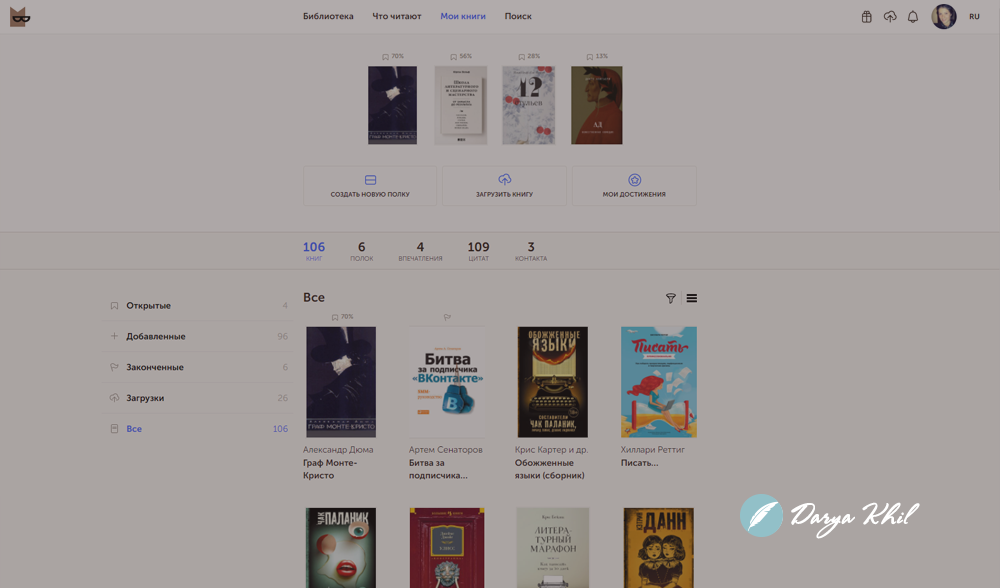The image size is (1000, 588).
Task: Select the 109 цитат counter tab
Action: (478, 251)
